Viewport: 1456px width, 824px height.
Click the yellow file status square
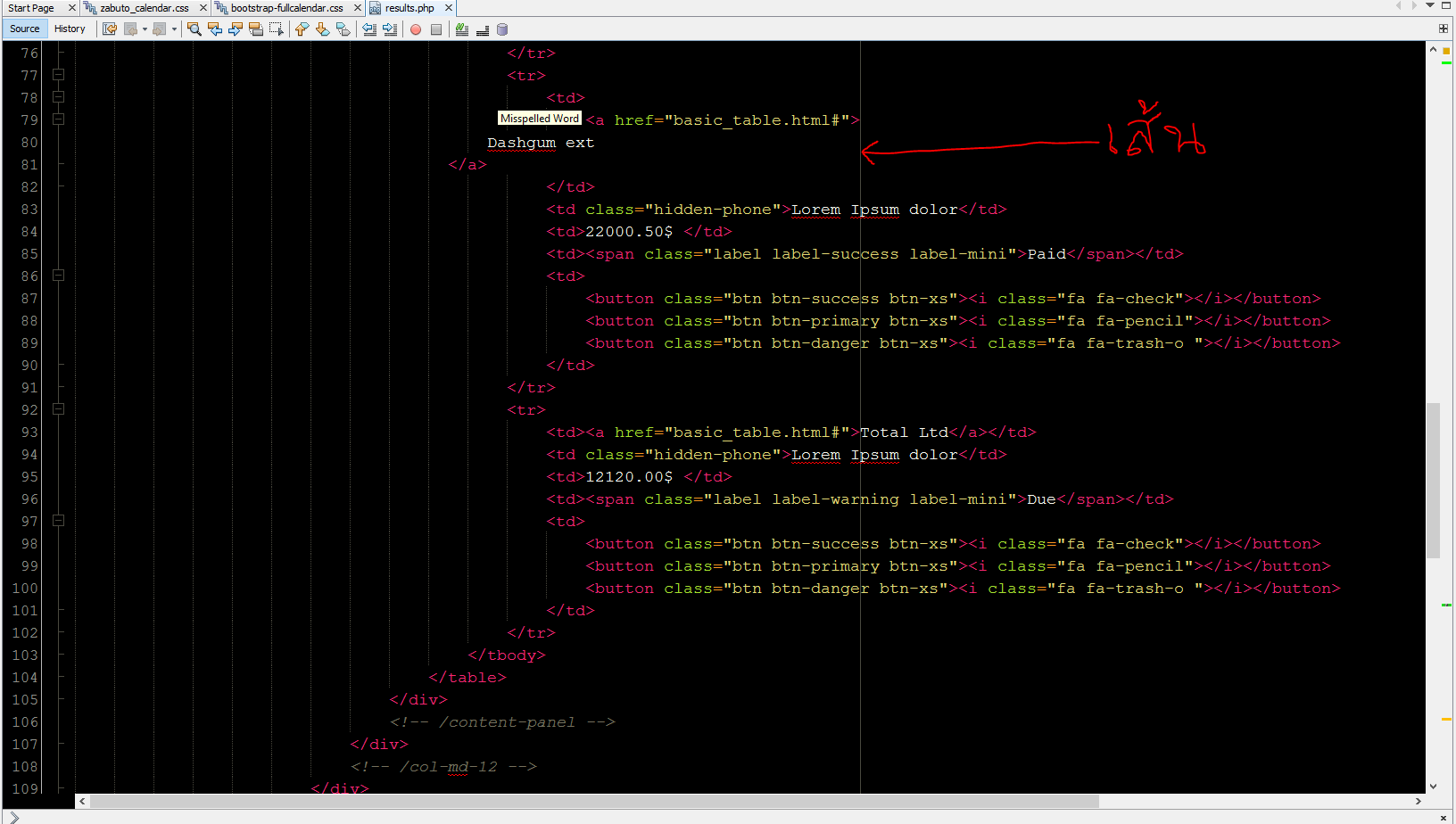[x=1446, y=51]
